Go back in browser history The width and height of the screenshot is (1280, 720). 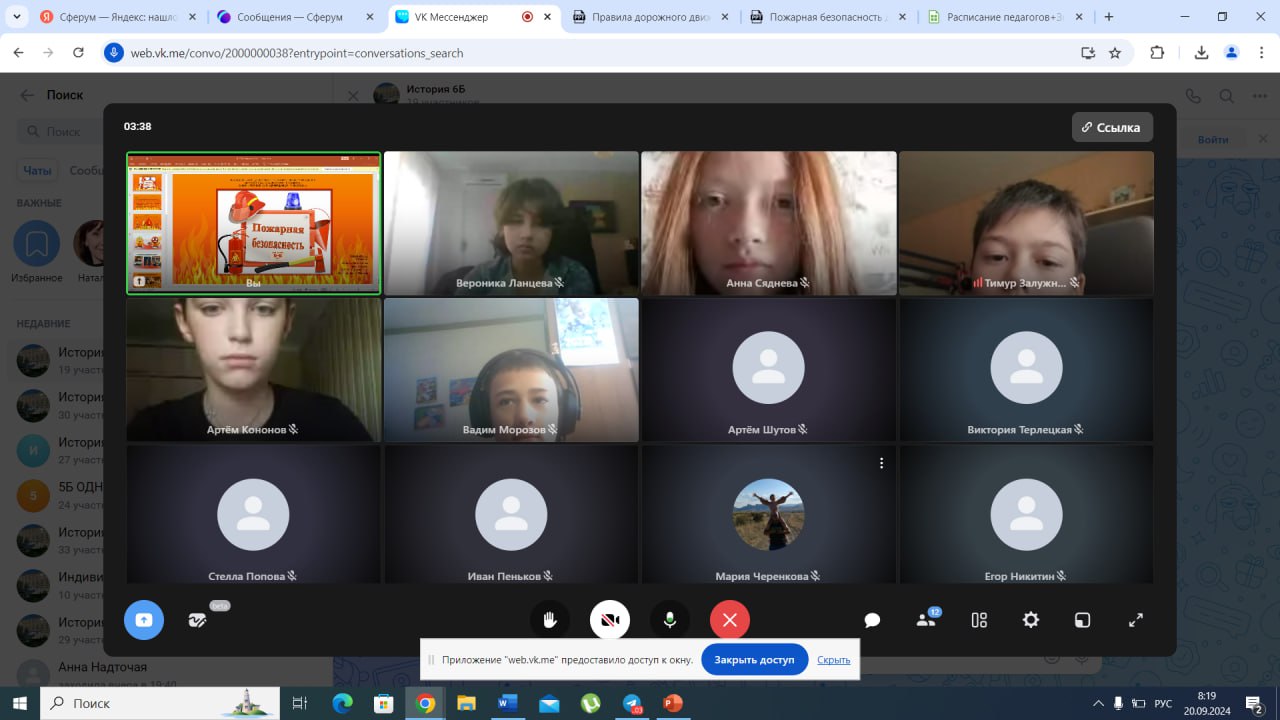pyautogui.click(x=18, y=53)
